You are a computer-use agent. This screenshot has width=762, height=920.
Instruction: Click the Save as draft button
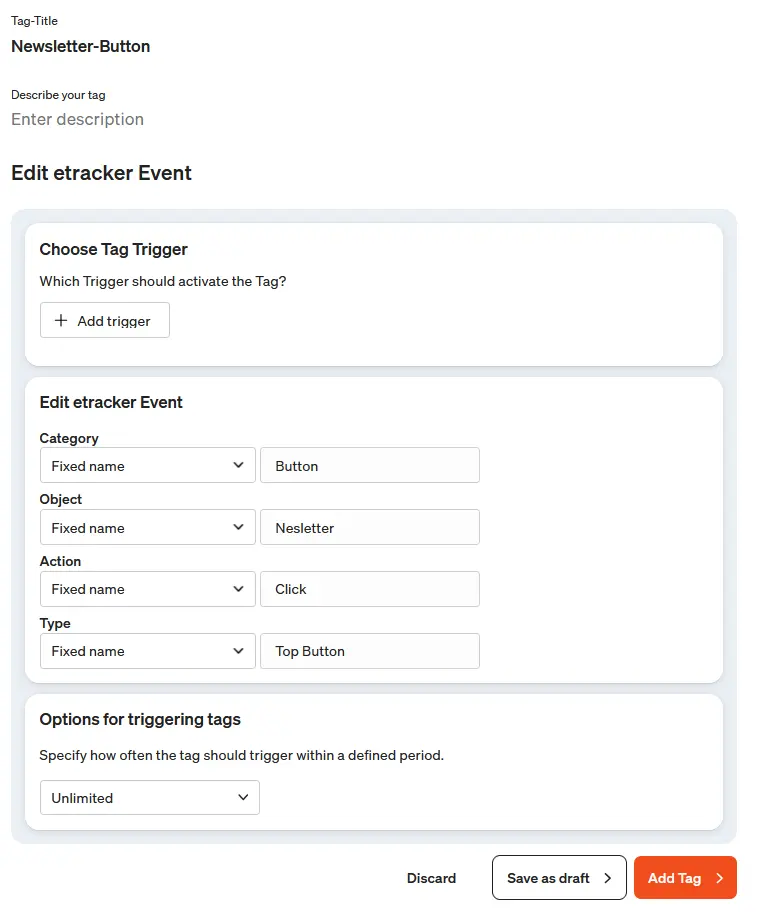tap(558, 877)
